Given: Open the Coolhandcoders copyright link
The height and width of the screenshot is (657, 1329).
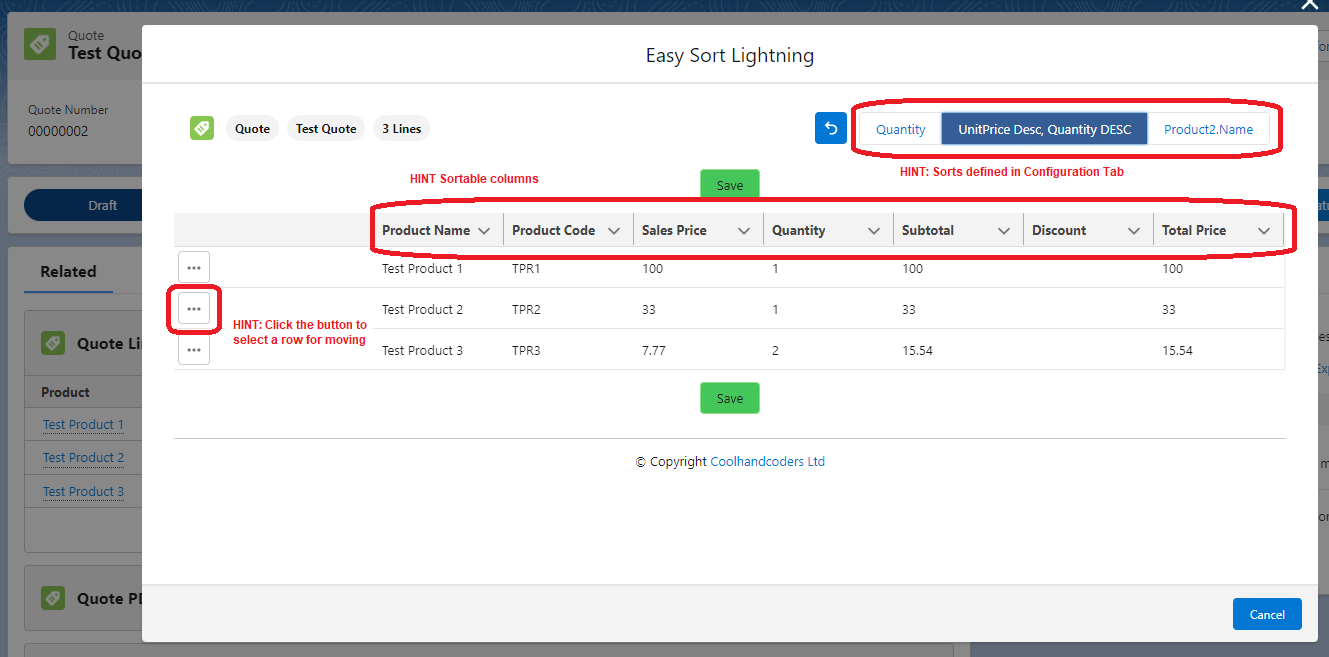Looking at the screenshot, I should tap(767, 462).
